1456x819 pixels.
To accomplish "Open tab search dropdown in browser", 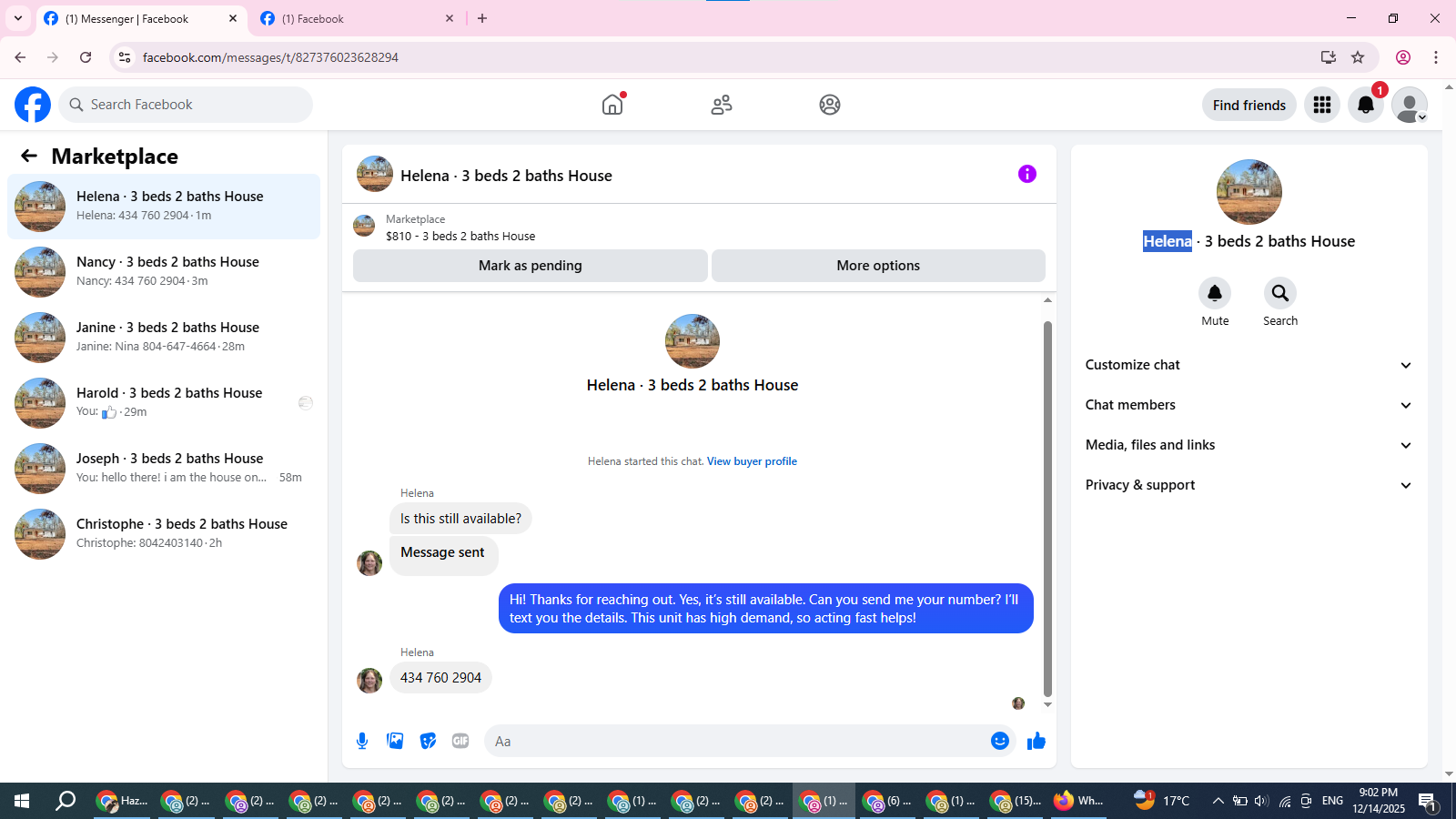I will tap(18, 18).
